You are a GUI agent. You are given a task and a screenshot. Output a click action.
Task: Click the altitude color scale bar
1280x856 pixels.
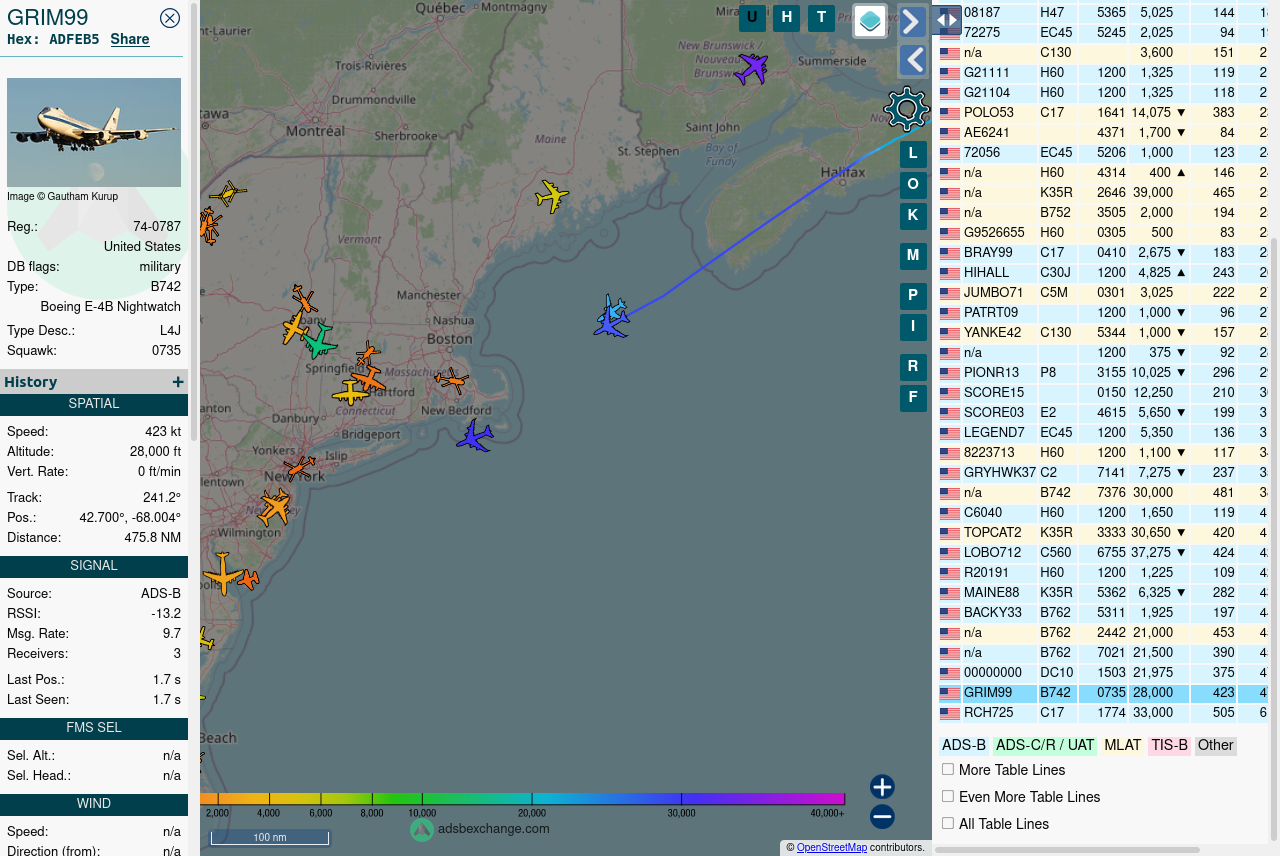[x=523, y=799]
